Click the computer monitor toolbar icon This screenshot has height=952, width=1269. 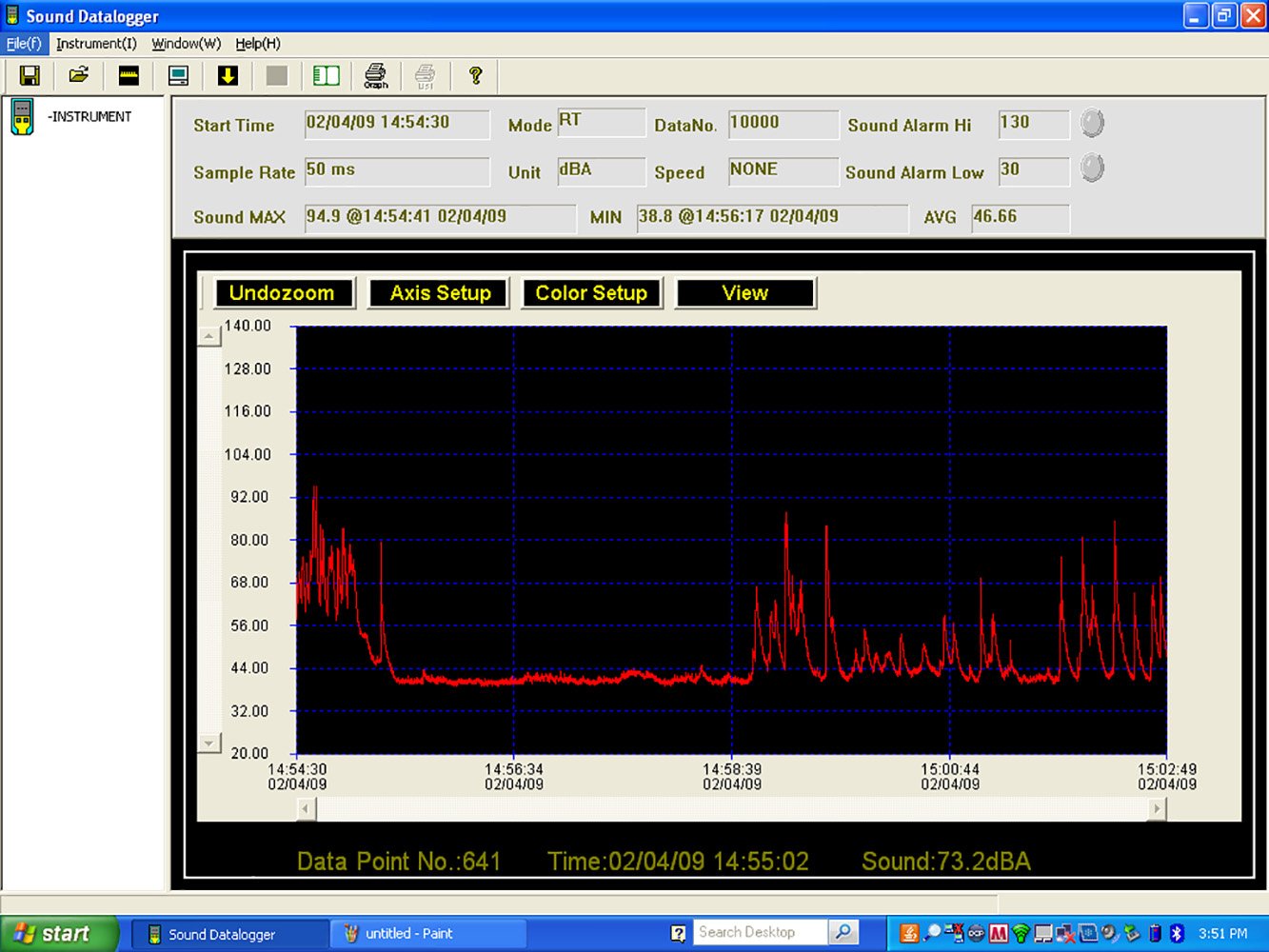click(x=178, y=76)
